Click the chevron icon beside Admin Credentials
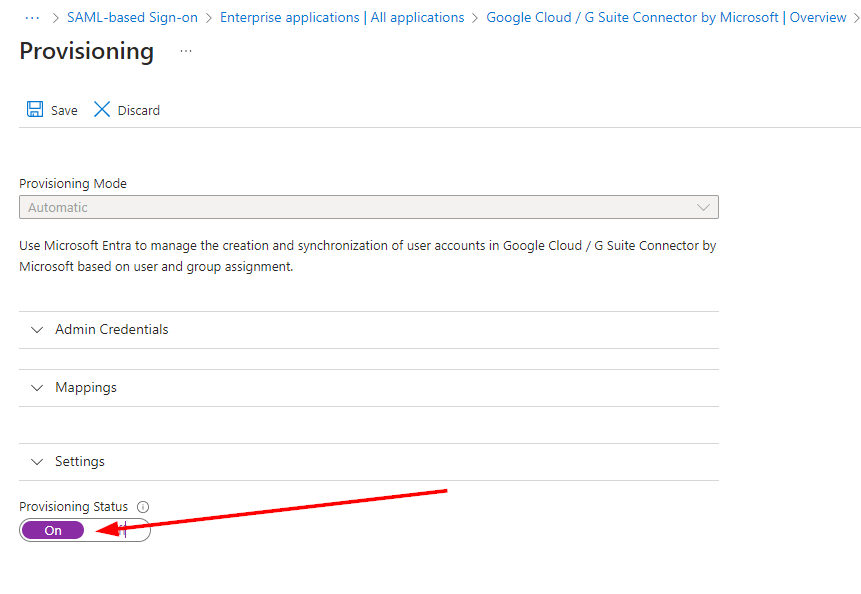This screenshot has height=594, width=861. tap(38, 330)
